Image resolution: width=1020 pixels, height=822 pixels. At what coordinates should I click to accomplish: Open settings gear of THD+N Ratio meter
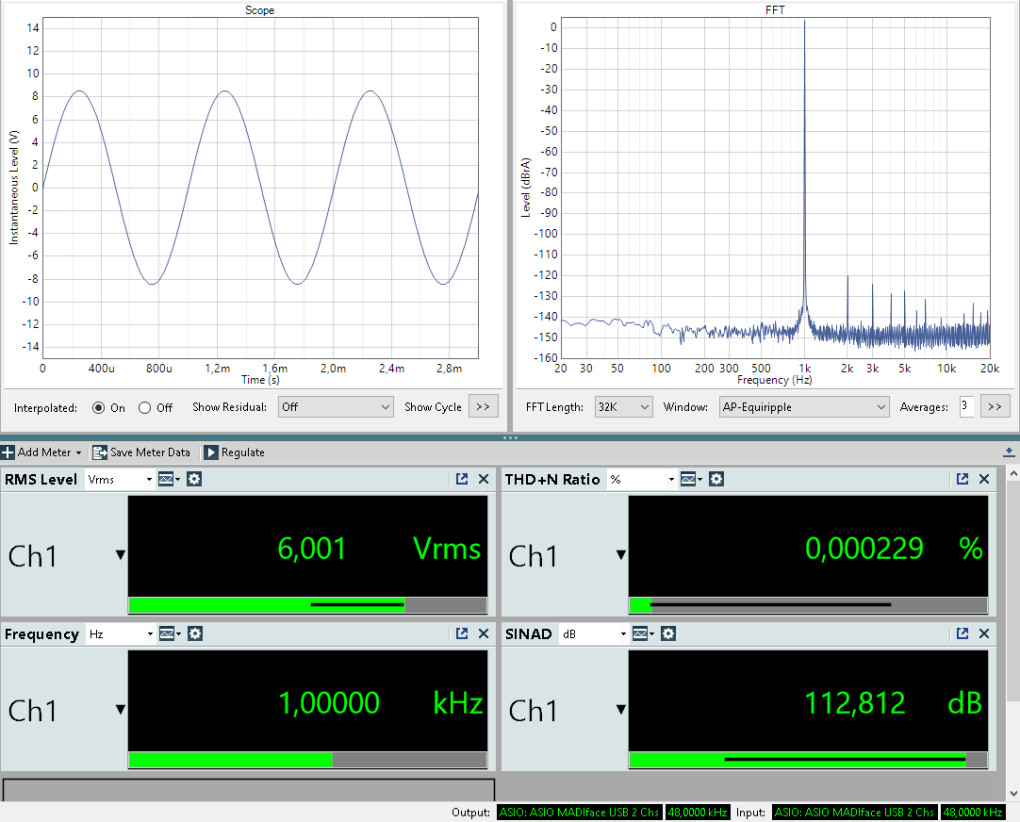click(716, 479)
